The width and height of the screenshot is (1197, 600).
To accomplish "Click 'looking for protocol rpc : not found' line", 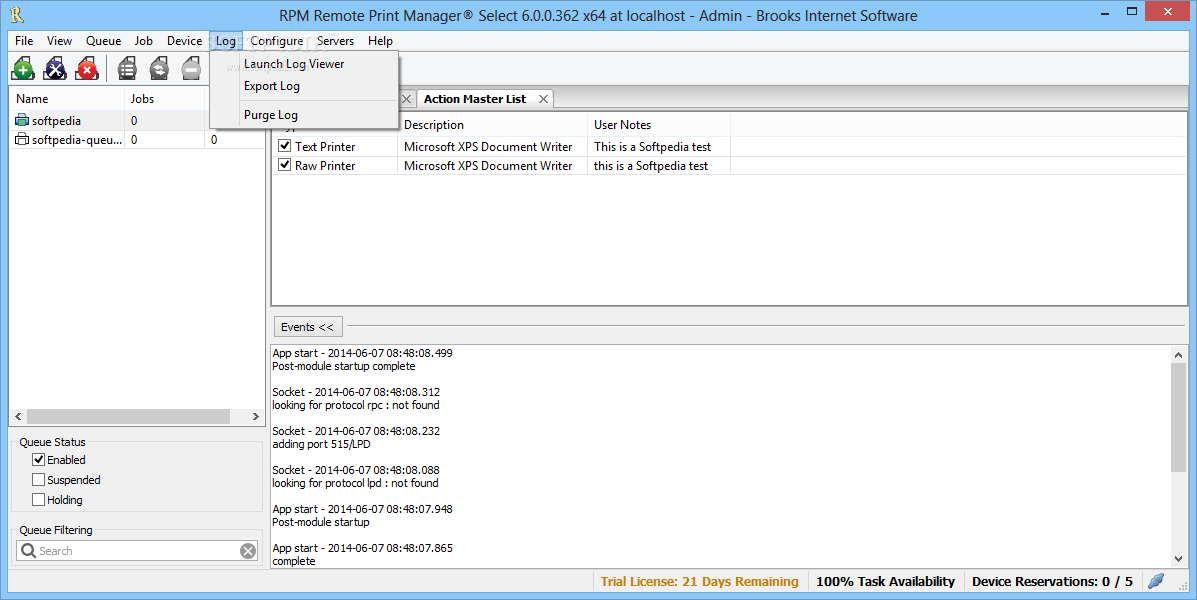I will pos(356,405).
